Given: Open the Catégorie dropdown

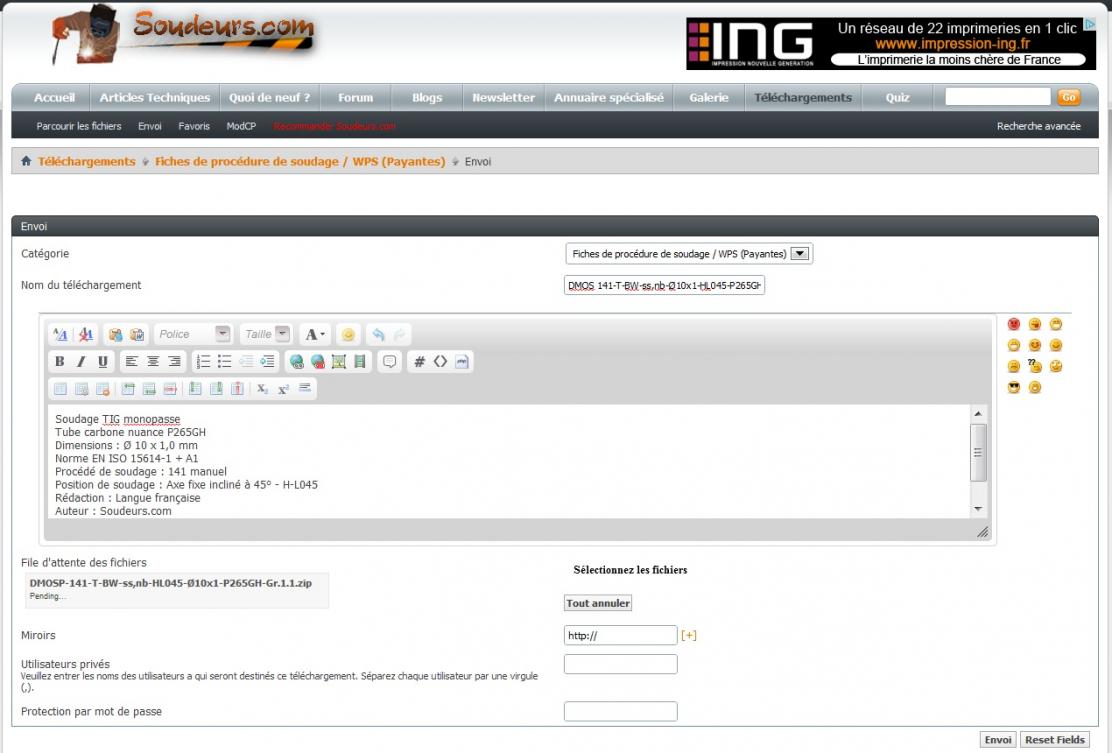Looking at the screenshot, I should [x=799, y=254].
